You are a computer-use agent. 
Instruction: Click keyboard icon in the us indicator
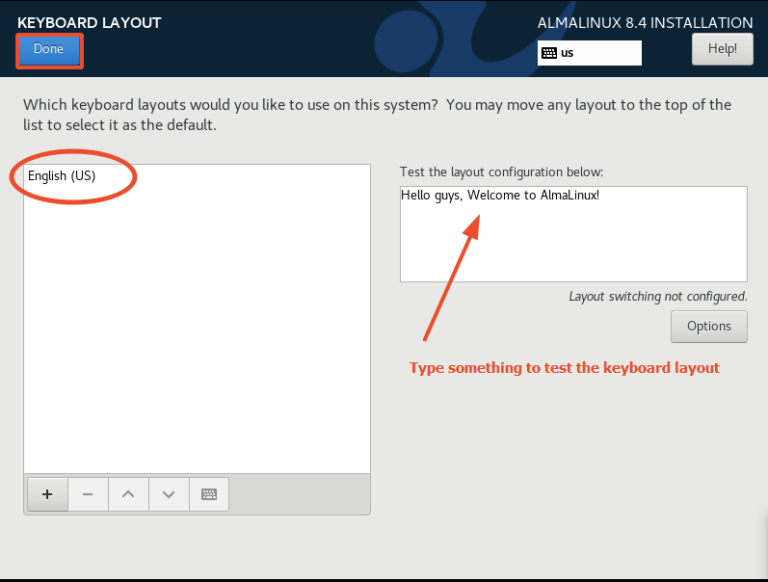tap(549, 53)
